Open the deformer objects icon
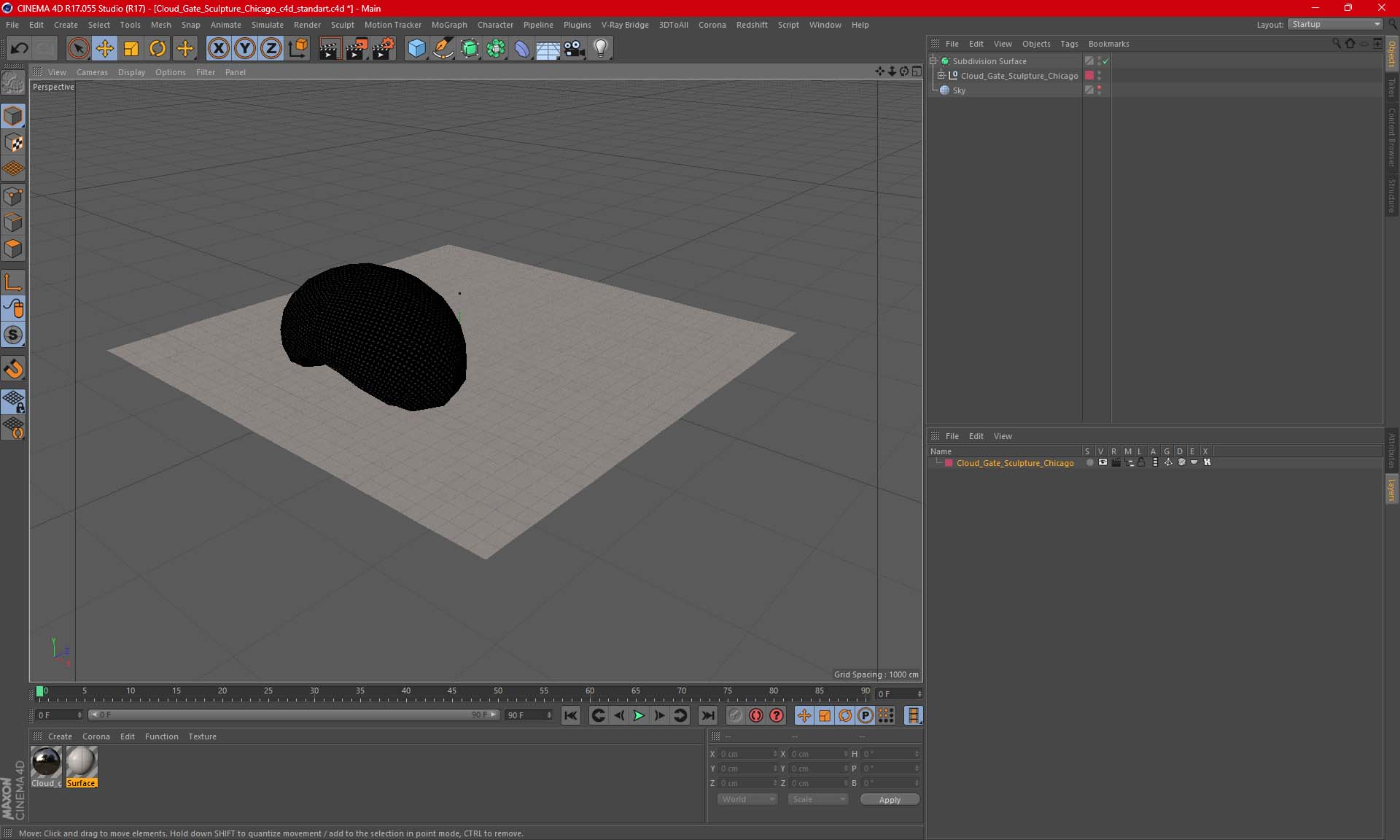The image size is (1400, 840). tap(522, 49)
